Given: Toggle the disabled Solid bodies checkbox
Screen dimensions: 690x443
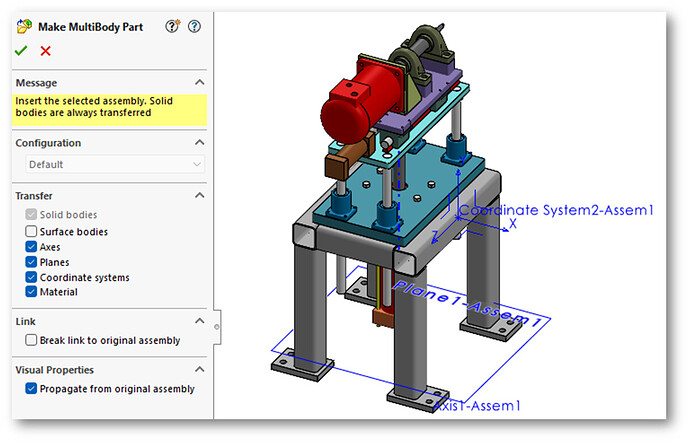Looking at the screenshot, I should (31, 214).
